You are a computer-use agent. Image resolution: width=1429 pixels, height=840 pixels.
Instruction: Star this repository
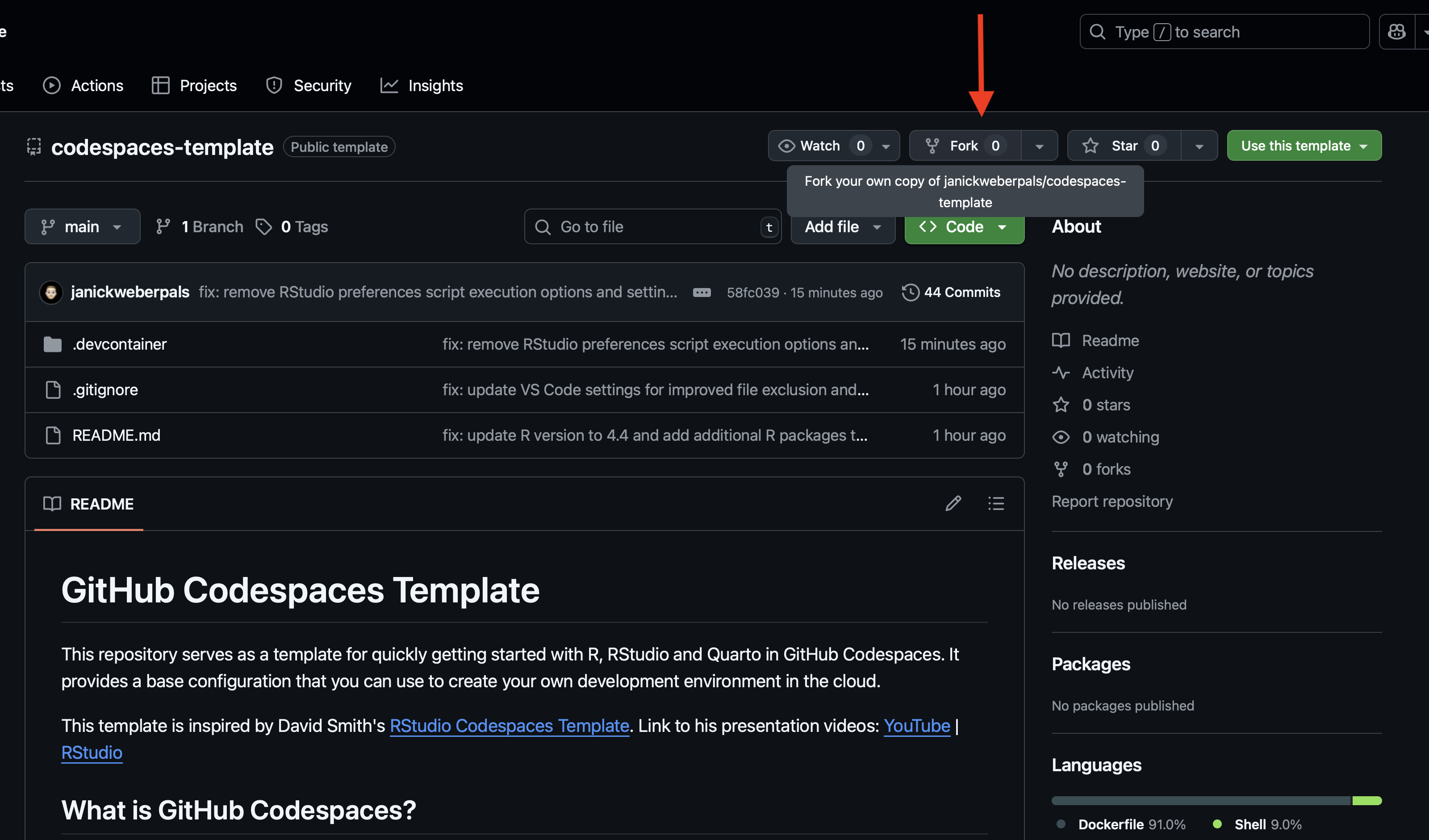coord(1124,146)
